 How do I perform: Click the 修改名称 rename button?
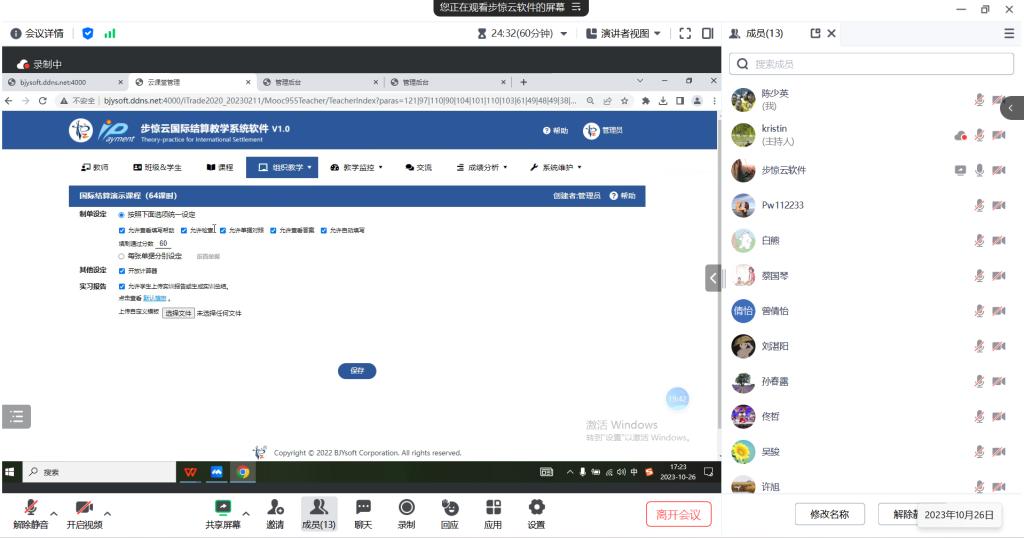pyautogui.click(x=829, y=514)
